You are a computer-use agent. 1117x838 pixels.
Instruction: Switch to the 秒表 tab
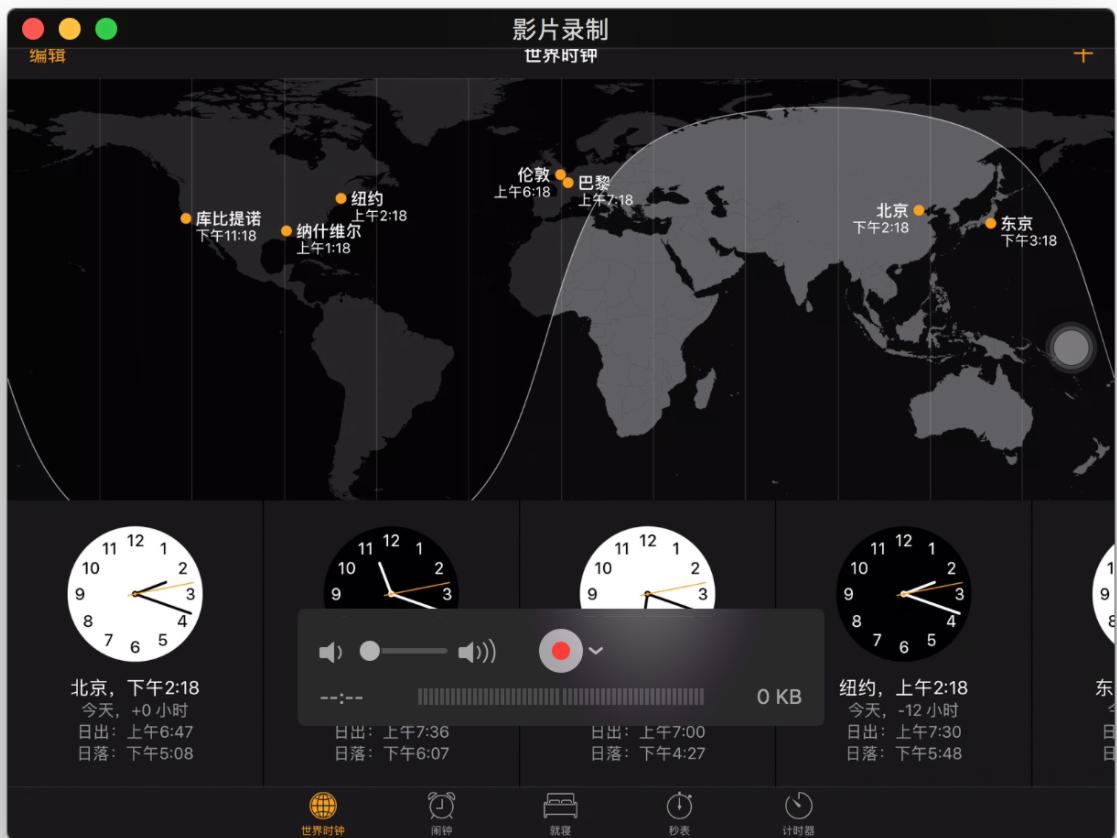pyautogui.click(x=679, y=805)
